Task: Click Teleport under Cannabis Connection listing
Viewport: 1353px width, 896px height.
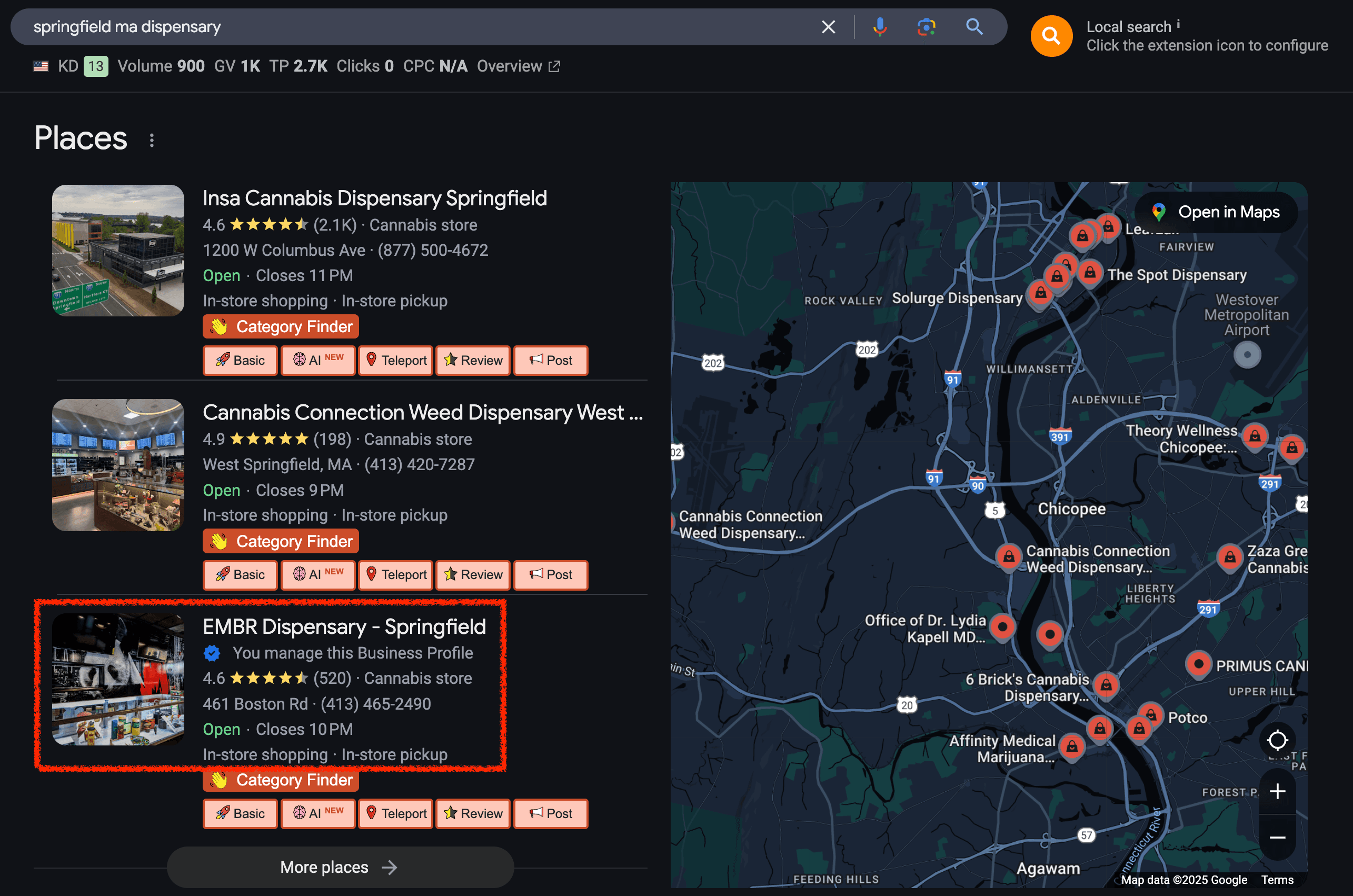Action: point(395,574)
